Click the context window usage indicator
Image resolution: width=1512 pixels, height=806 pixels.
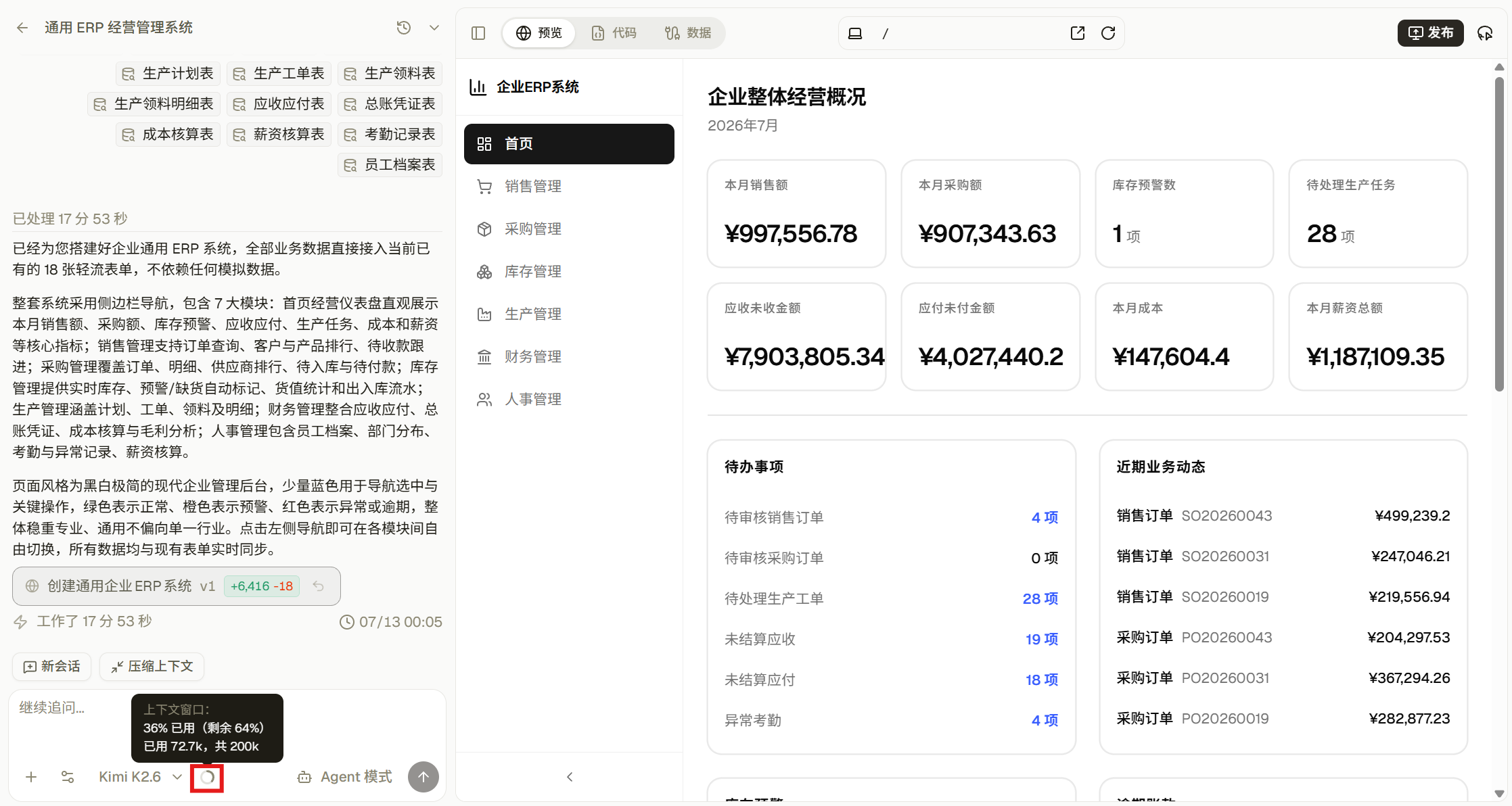pyautogui.click(x=207, y=778)
